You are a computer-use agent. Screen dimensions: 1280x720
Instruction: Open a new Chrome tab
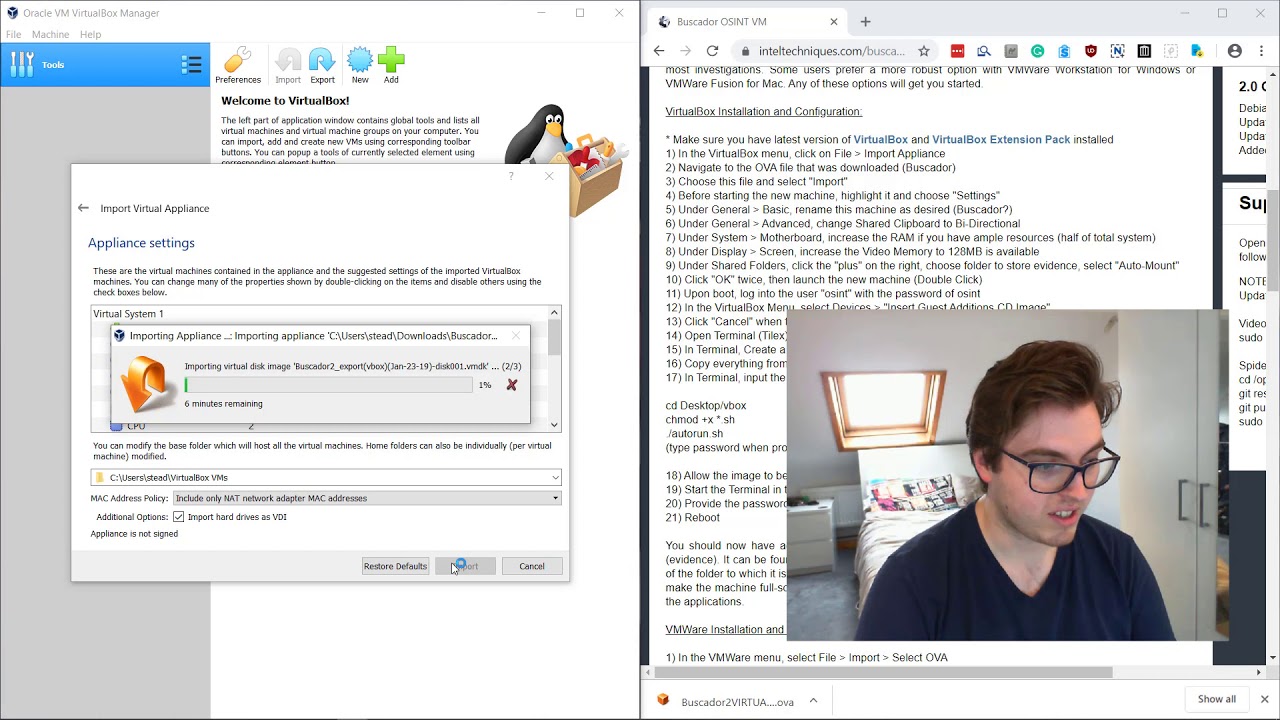pyautogui.click(x=865, y=22)
